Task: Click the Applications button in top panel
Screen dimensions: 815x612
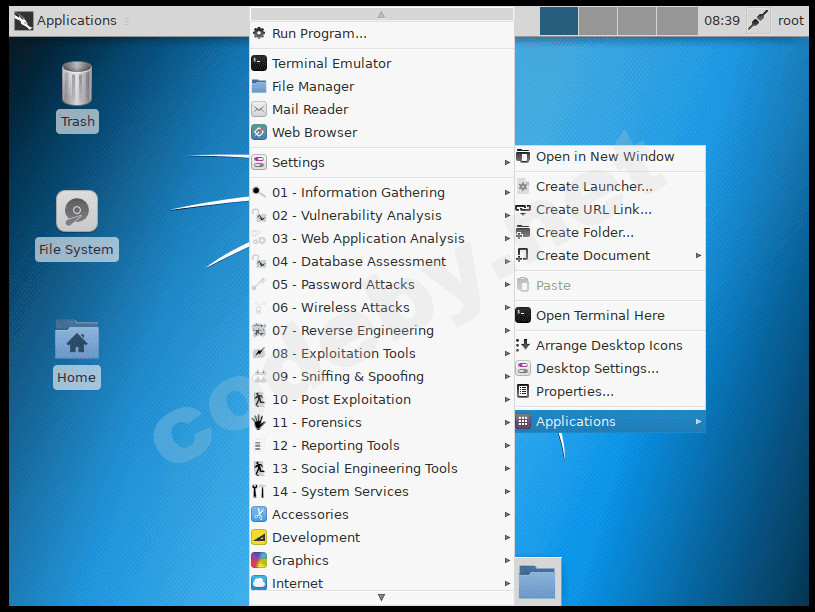Action: click(x=65, y=21)
